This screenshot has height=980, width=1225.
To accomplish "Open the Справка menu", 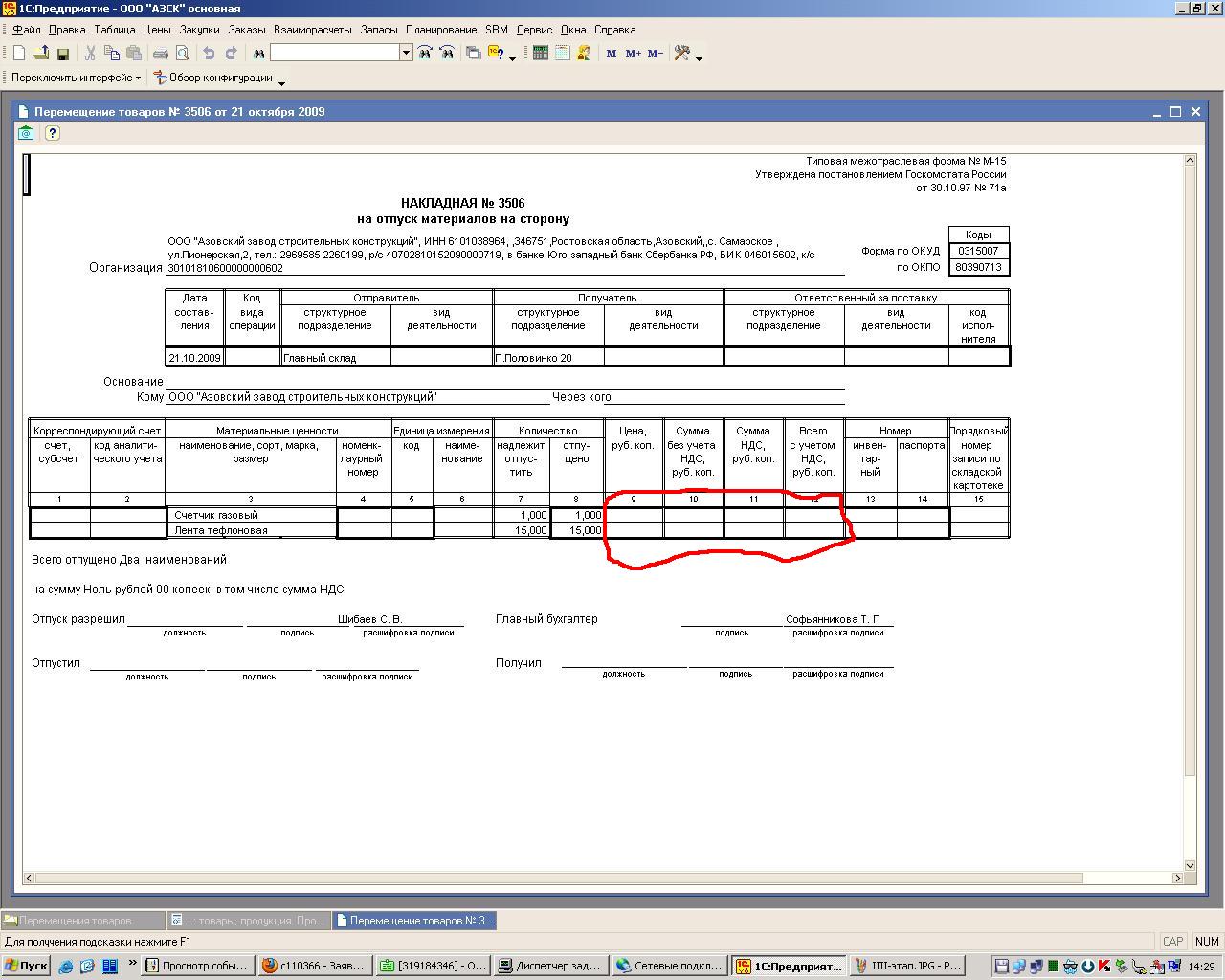I will pos(614,30).
